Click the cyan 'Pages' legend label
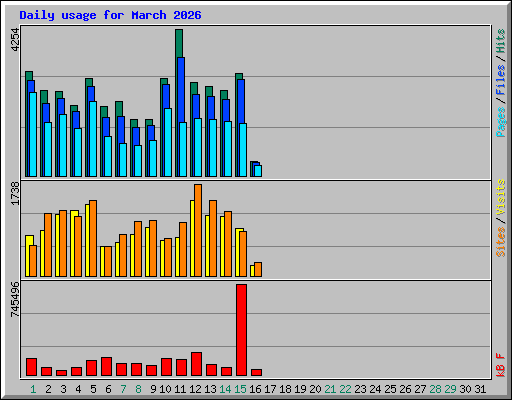The height and width of the screenshot is (400, 512). click(501, 122)
